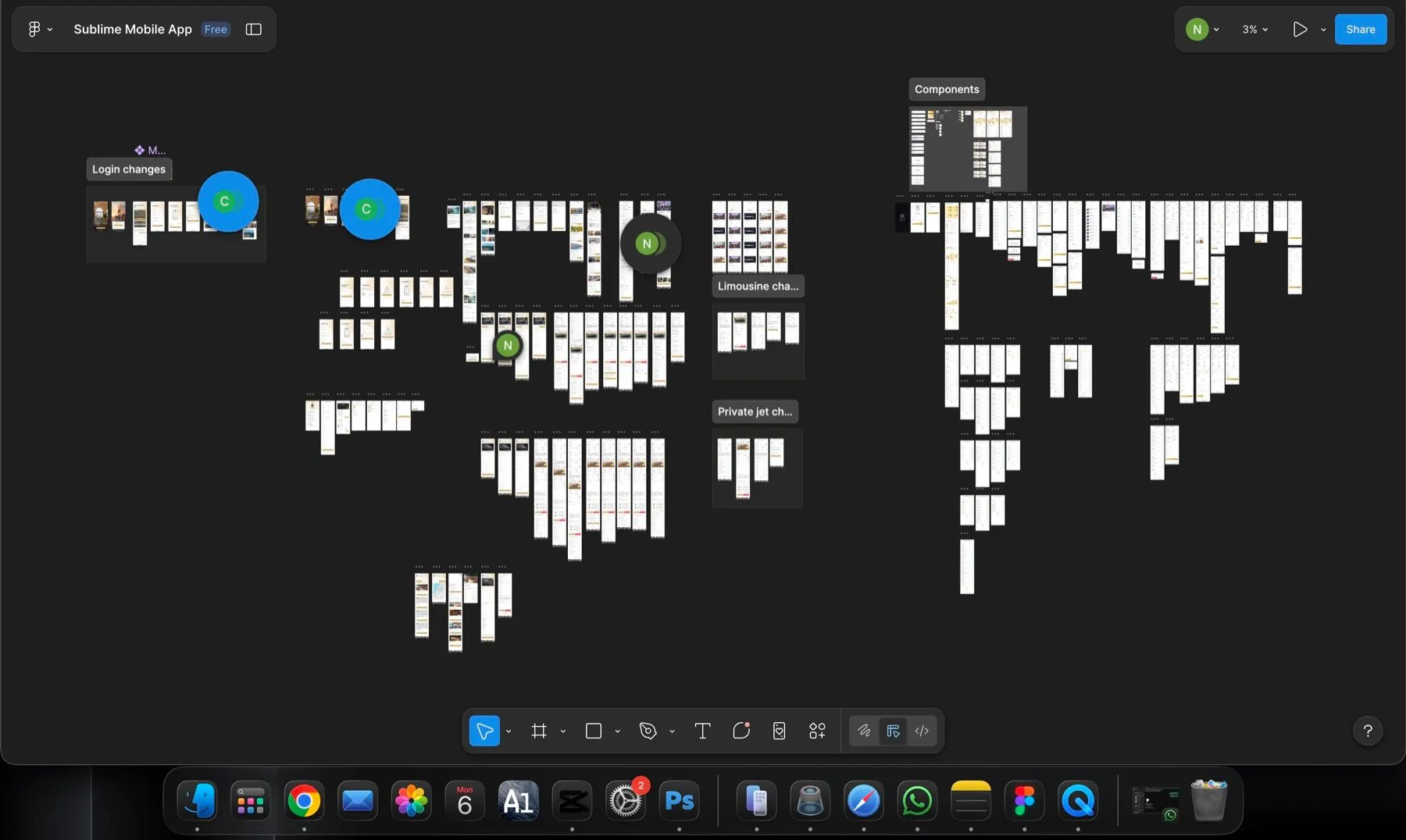Expand Move tool options arrow
1406x840 pixels.
tap(509, 731)
